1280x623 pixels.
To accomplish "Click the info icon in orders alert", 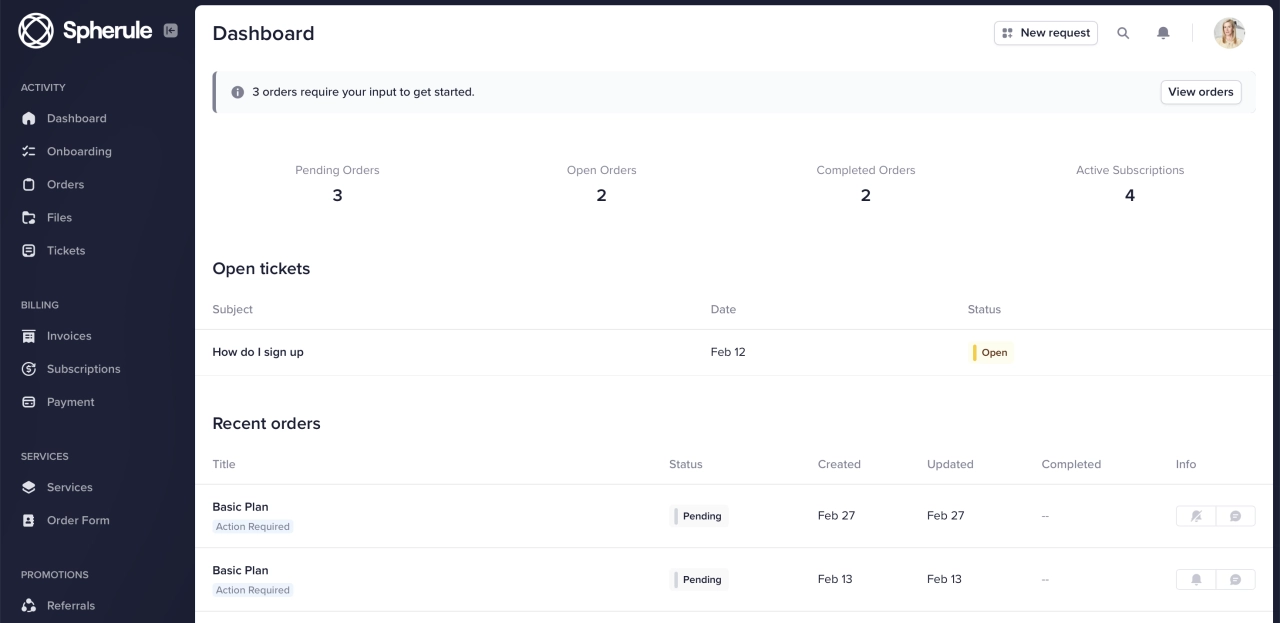I will [238, 92].
